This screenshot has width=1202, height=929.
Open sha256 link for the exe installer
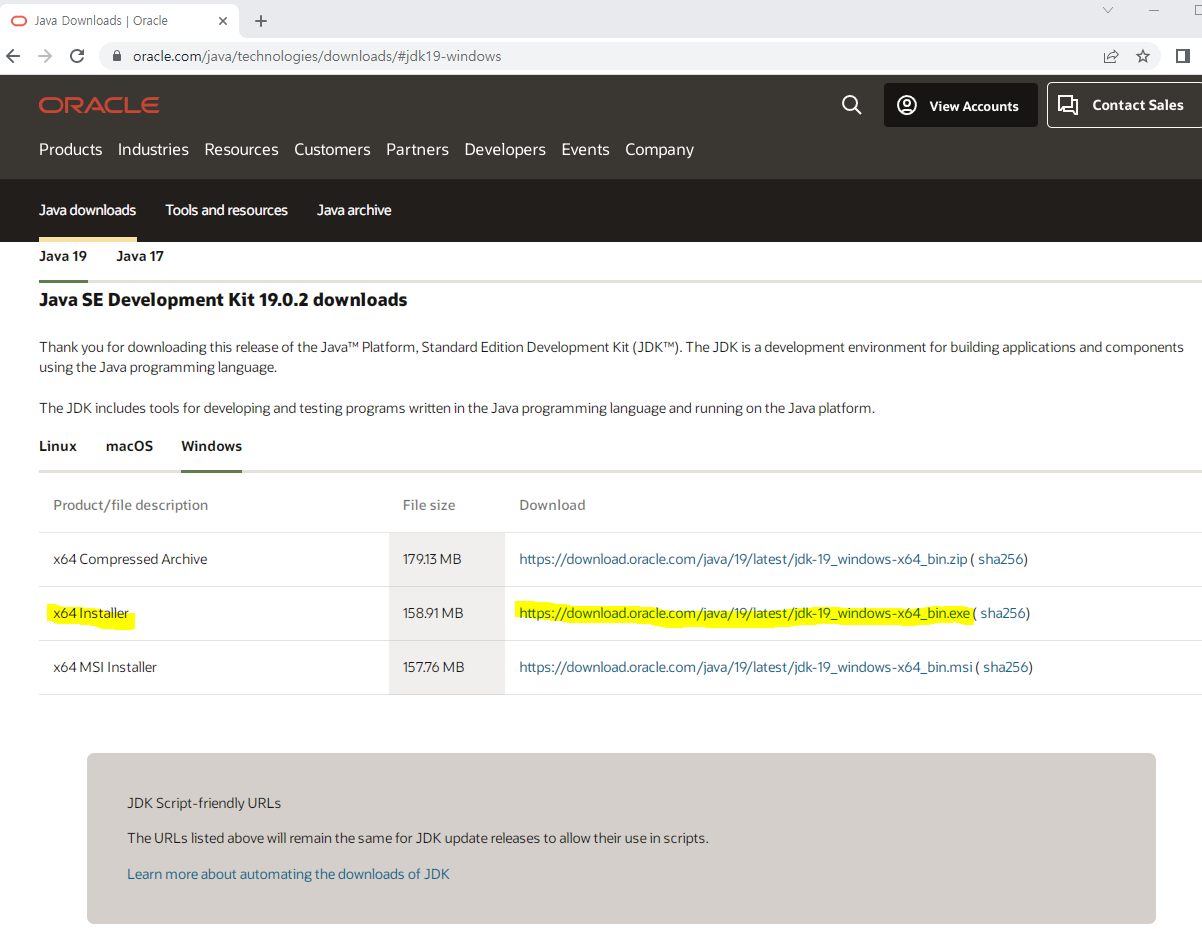coord(1003,613)
